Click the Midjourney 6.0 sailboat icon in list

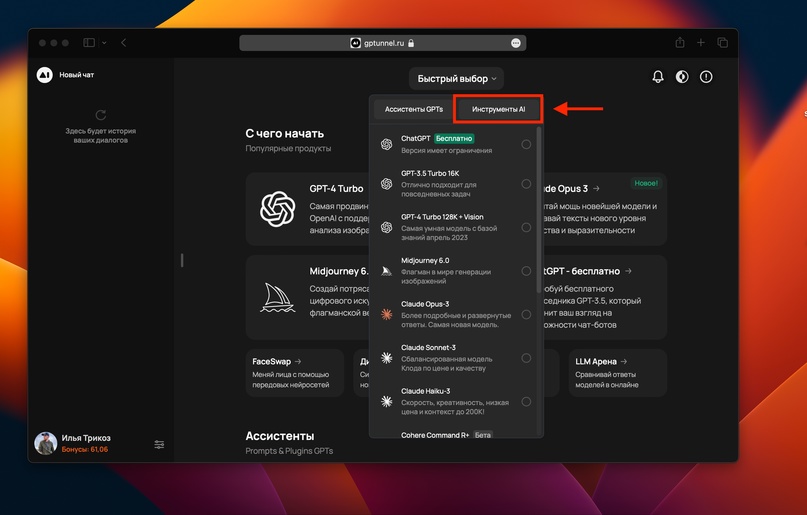(x=387, y=271)
